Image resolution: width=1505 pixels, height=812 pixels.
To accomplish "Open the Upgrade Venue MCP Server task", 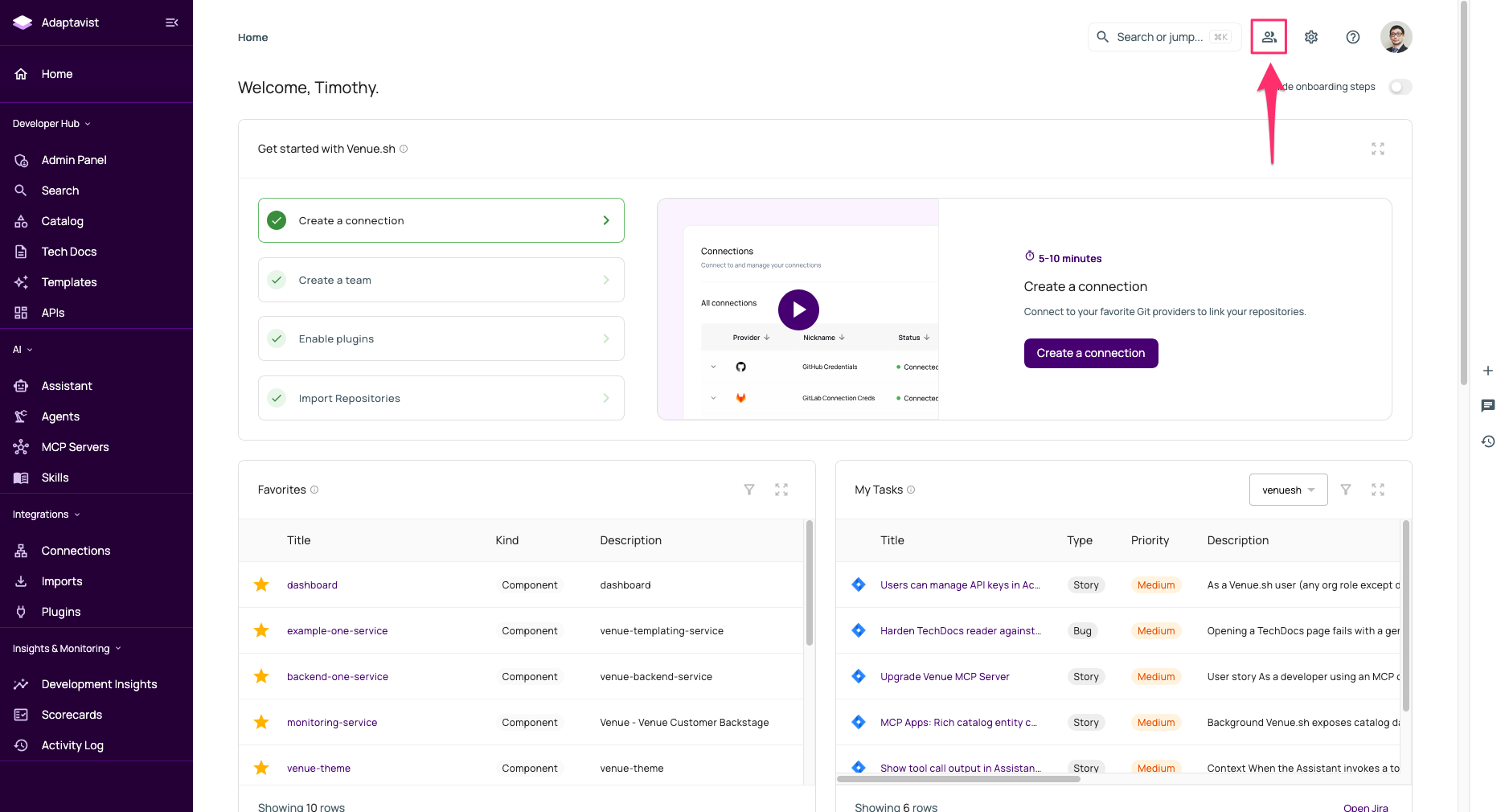I will pos(945,677).
